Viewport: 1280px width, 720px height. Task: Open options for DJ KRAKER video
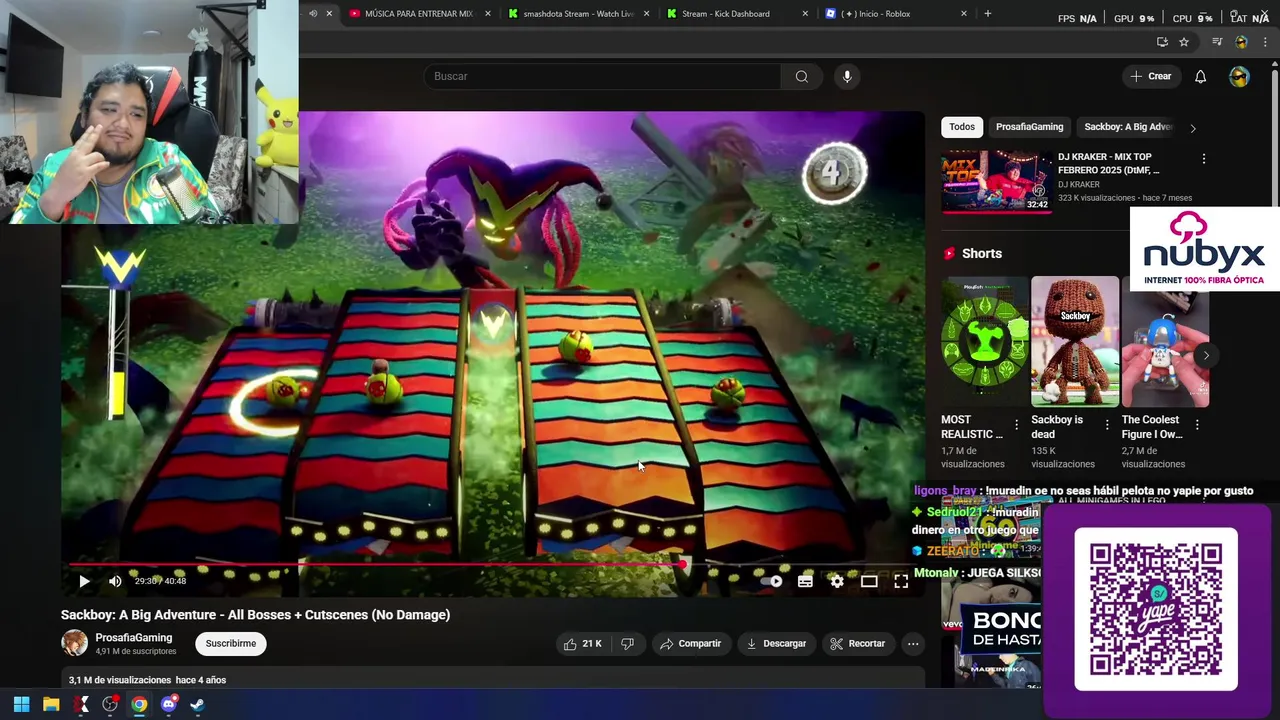click(x=1204, y=159)
